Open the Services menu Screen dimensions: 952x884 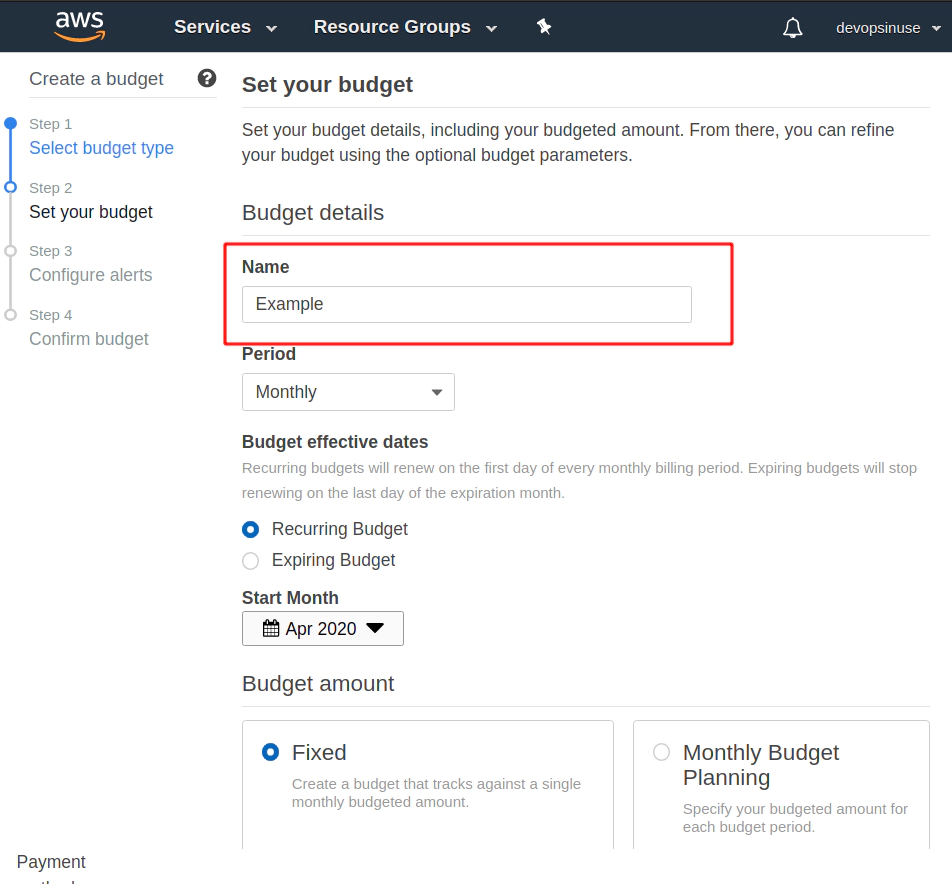click(225, 27)
